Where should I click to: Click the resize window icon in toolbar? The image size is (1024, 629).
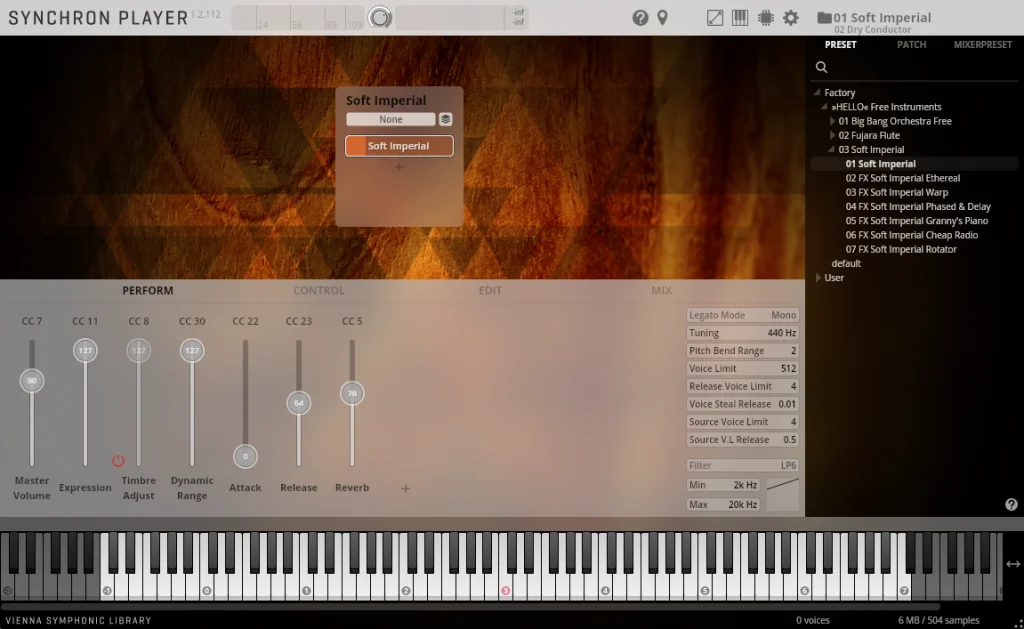714,18
